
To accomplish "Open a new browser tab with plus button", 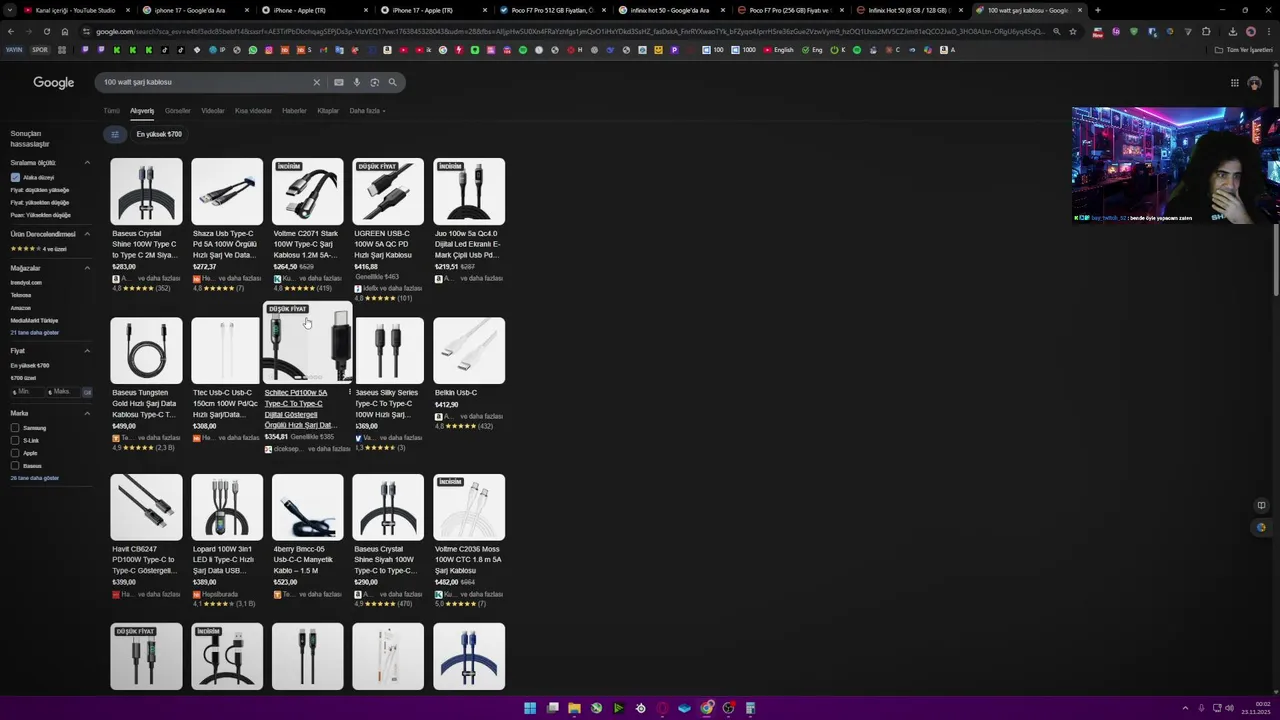I will [x=1098, y=10].
